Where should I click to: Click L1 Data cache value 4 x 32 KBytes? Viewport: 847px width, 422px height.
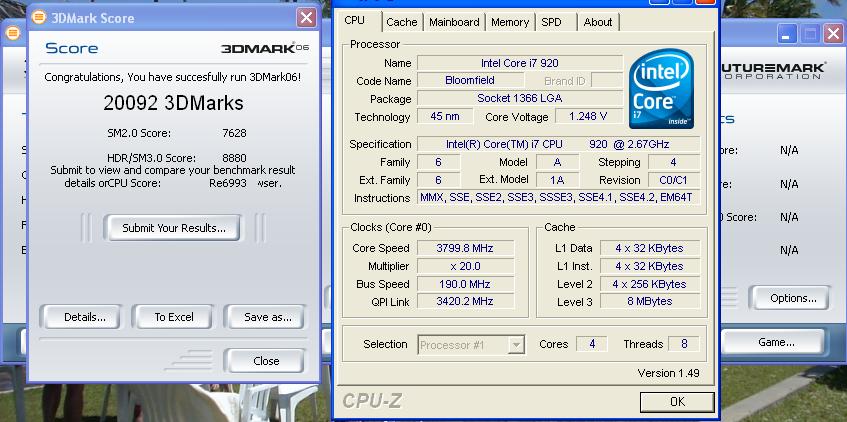click(650, 249)
